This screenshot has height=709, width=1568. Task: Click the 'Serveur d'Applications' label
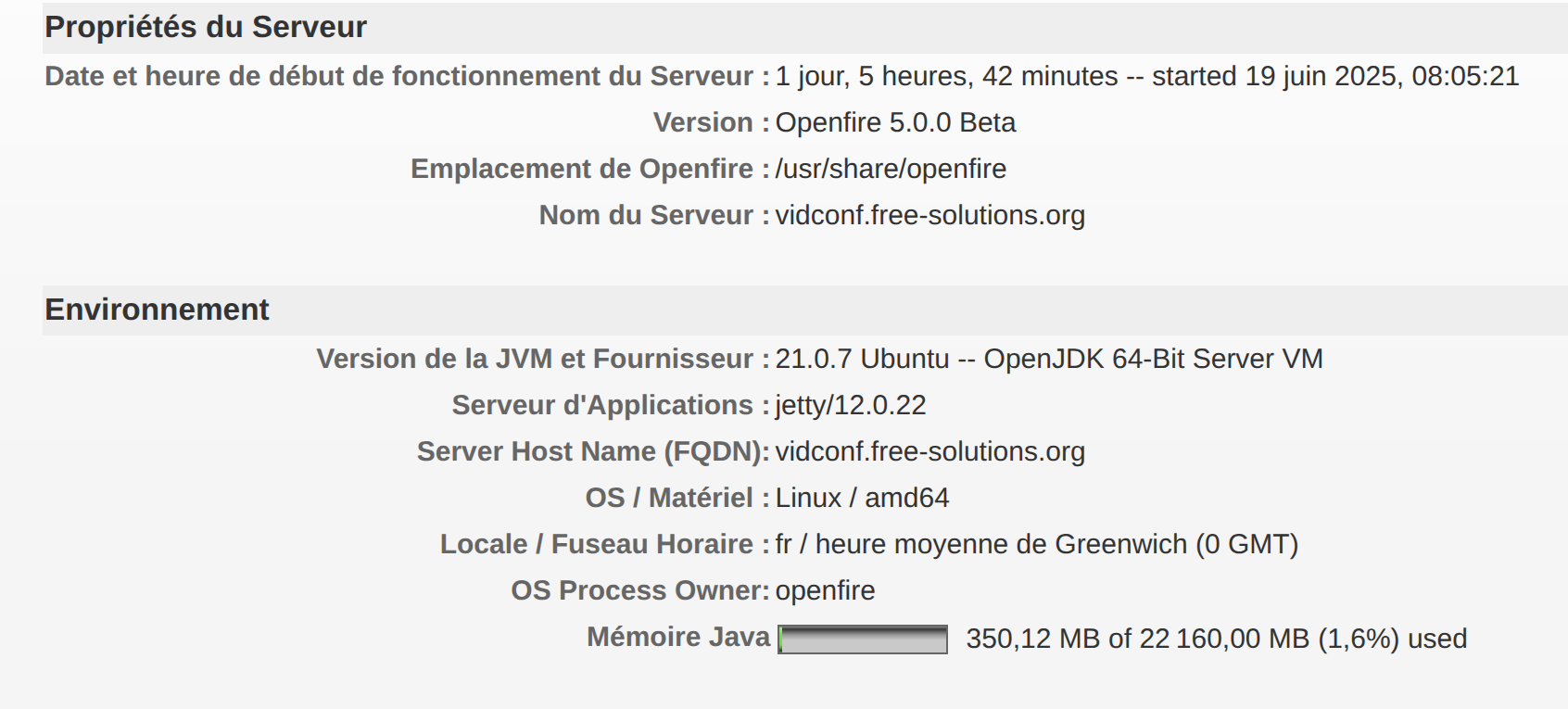click(602, 405)
